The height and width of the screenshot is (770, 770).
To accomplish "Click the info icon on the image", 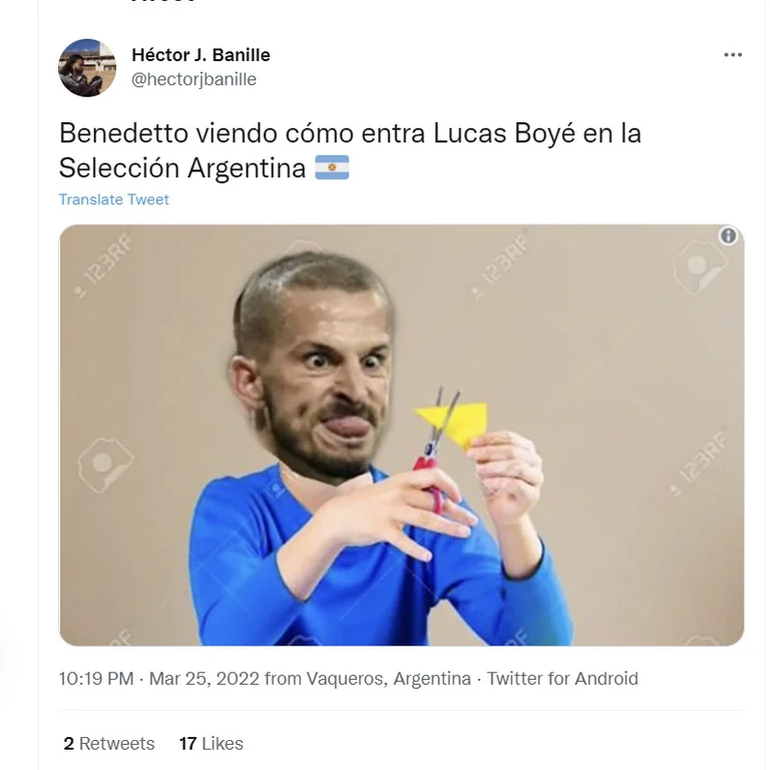I will tap(728, 236).
